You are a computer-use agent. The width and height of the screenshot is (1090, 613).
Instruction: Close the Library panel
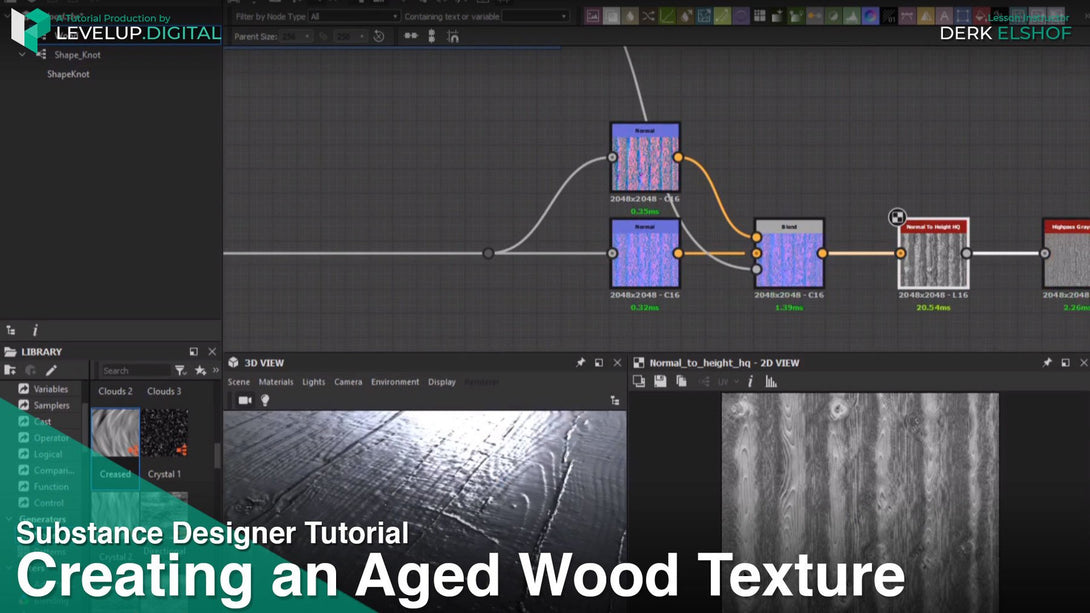coord(212,352)
